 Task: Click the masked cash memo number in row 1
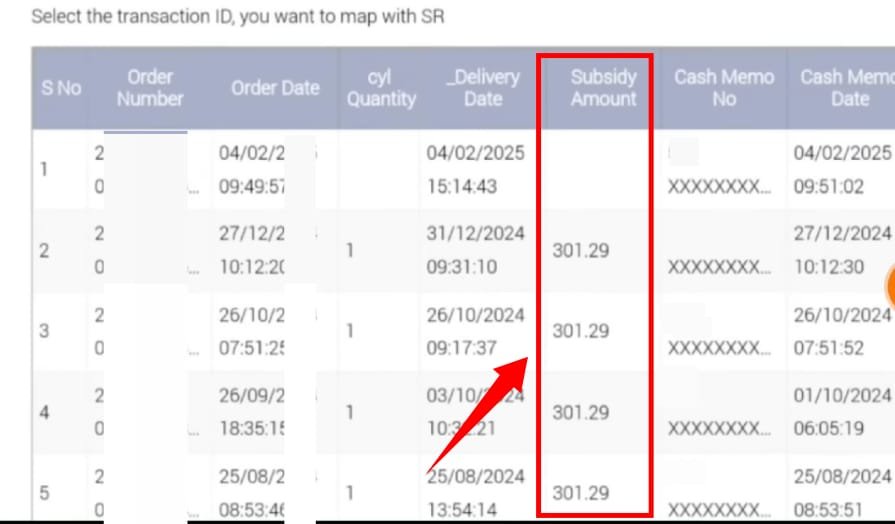click(x=719, y=186)
